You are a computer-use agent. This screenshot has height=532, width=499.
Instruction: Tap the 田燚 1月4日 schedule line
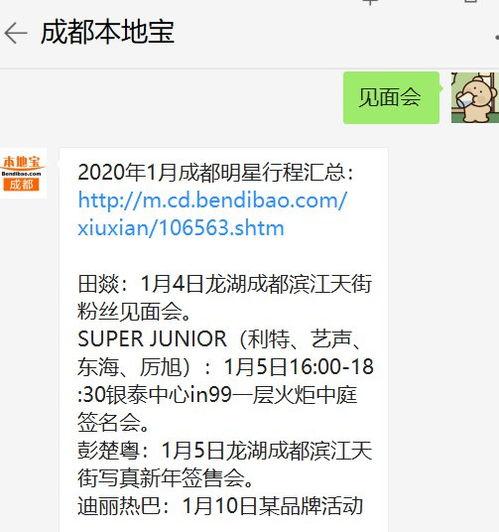pyautogui.click(x=225, y=283)
